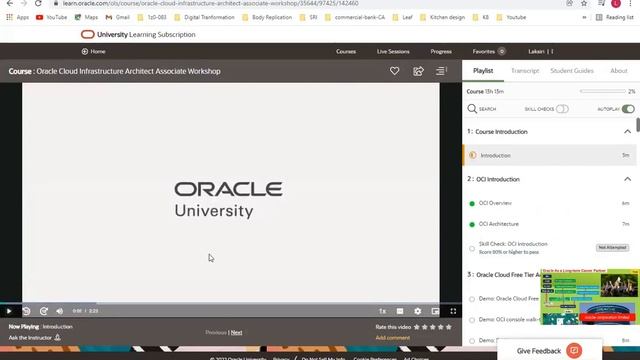Image resolution: width=640 pixels, height=360 pixels.
Task: Click the Ask the Instructor link
Action: coord(30,338)
